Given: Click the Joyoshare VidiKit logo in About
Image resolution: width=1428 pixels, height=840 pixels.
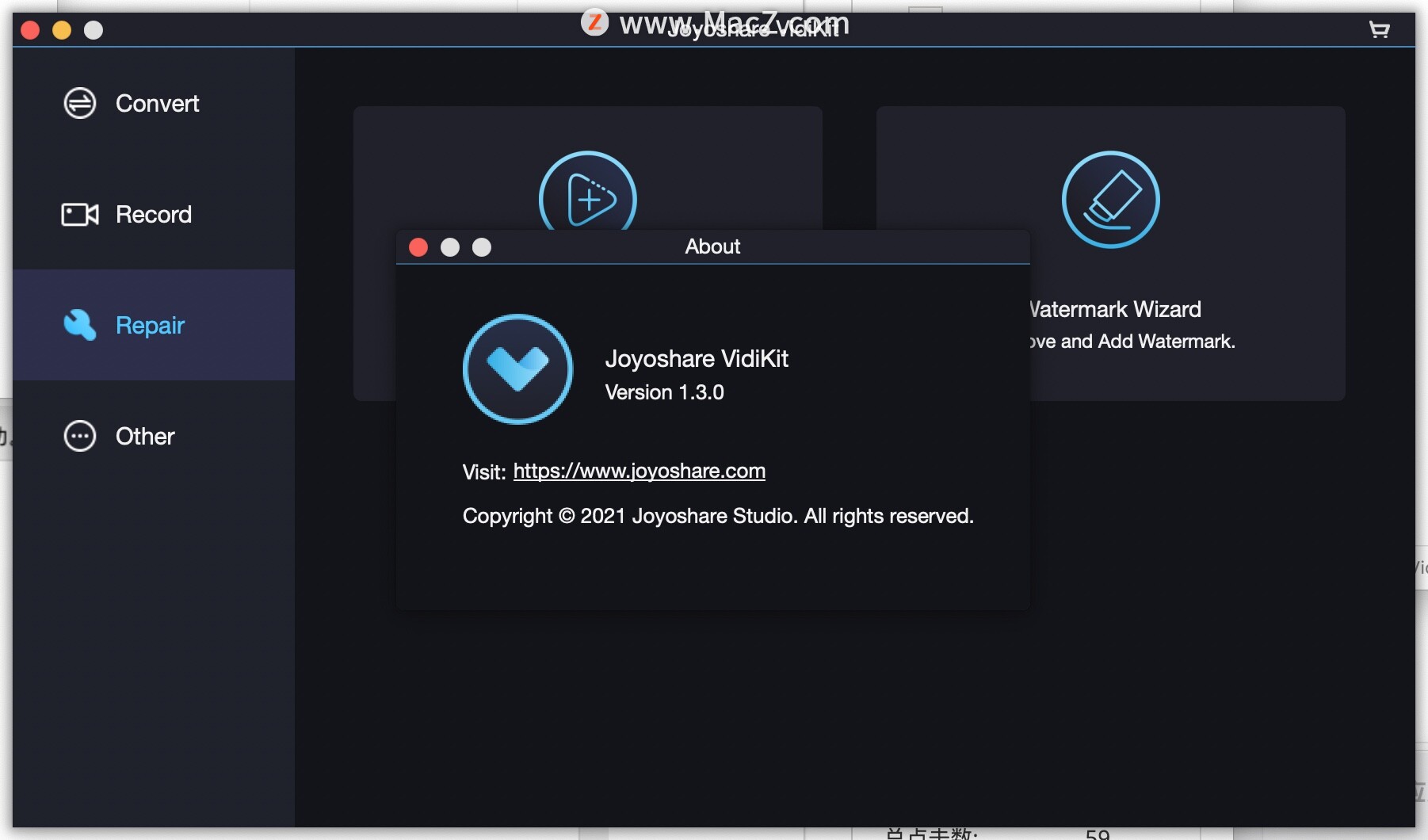Looking at the screenshot, I should coord(518,369).
